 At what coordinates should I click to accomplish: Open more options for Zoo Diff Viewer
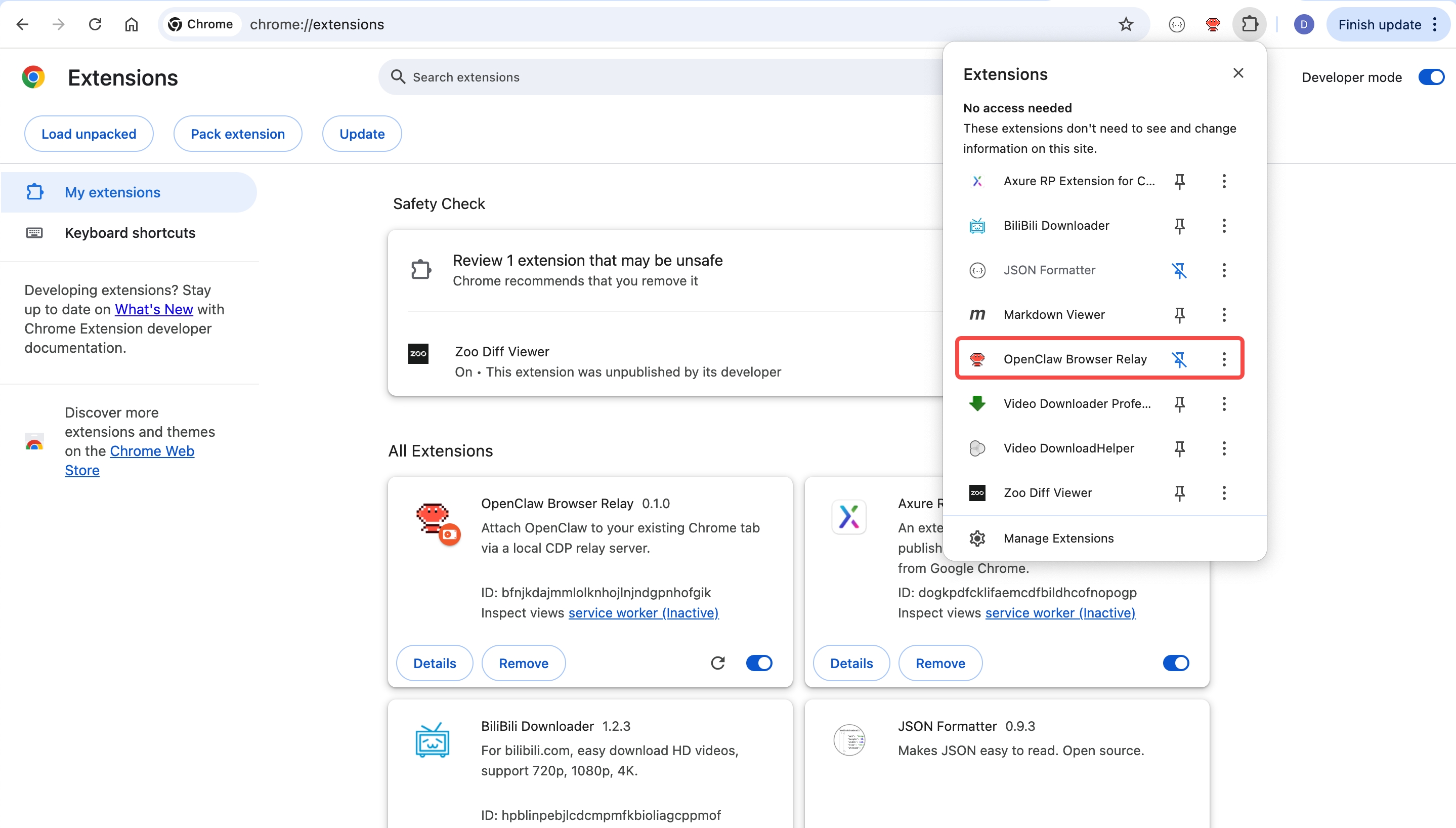[1224, 493]
